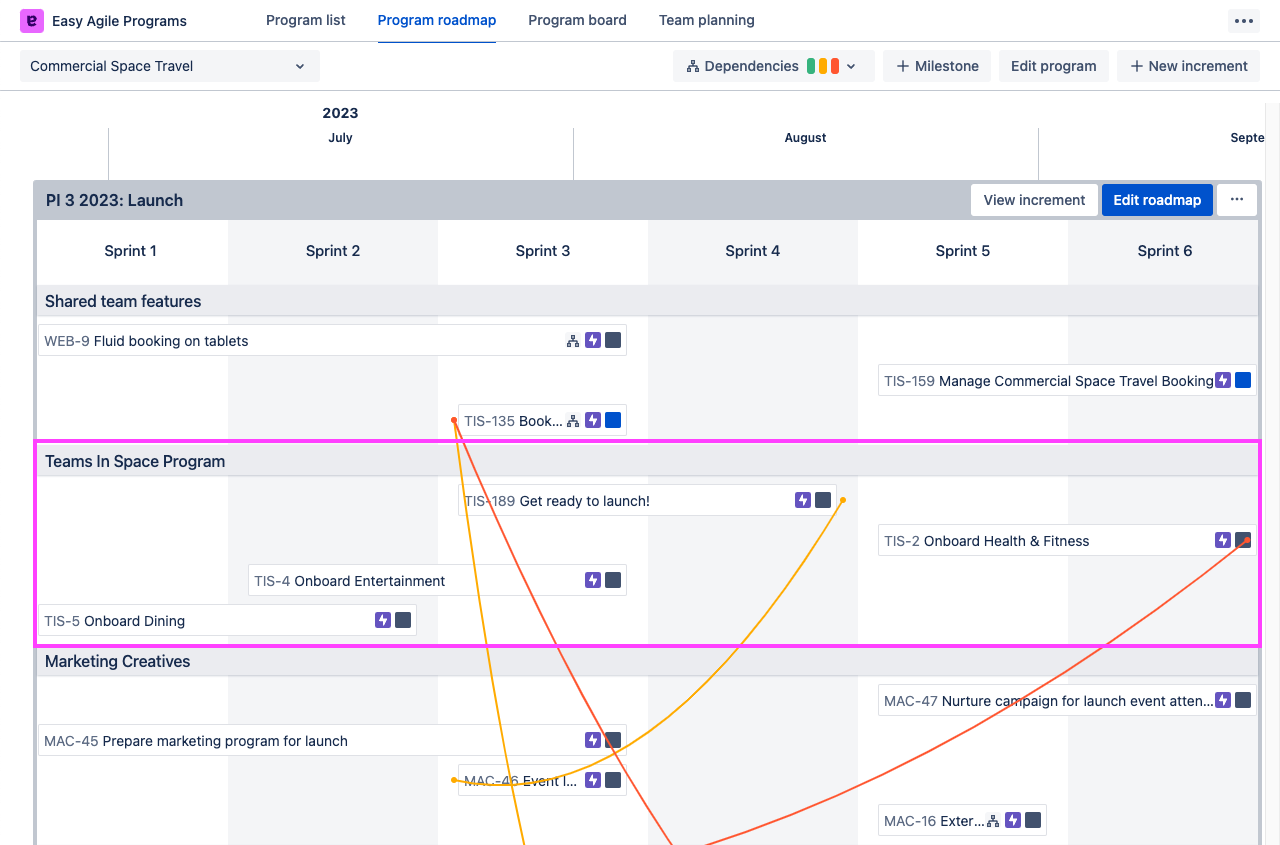The height and width of the screenshot is (845, 1280).
Task: Click dependency icon on WEB-9 card
Action: [x=573, y=341]
